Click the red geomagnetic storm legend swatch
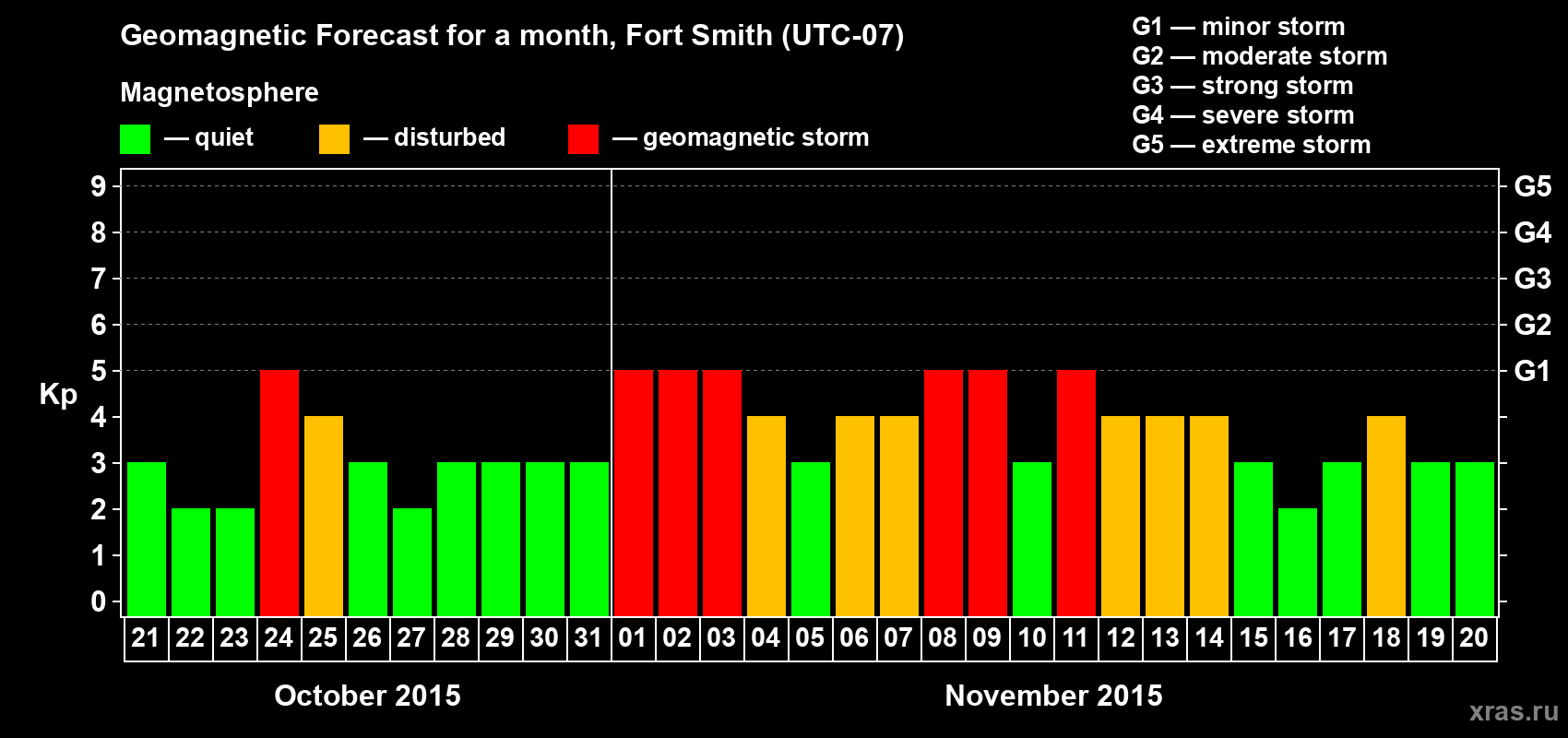 pyautogui.click(x=583, y=139)
